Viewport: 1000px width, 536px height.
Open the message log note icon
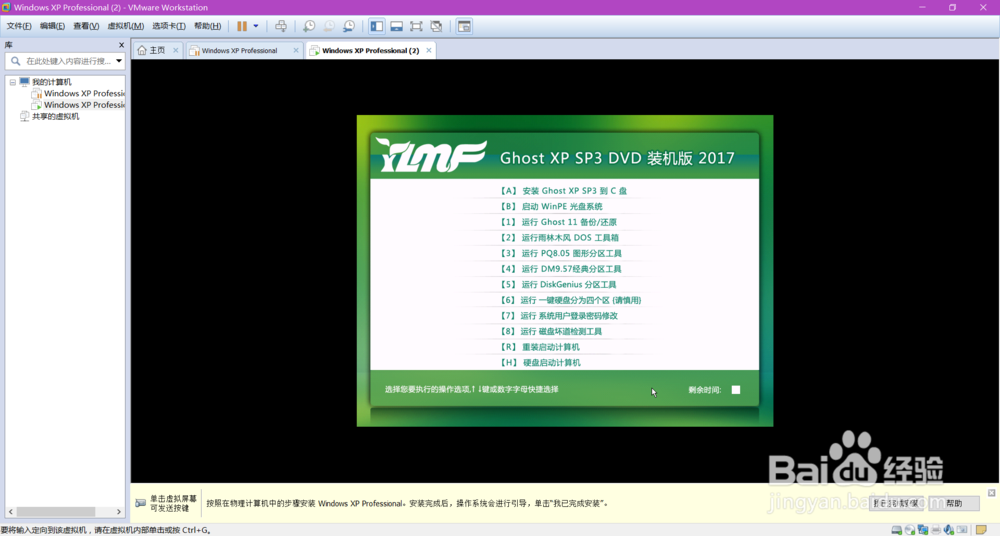pyautogui.click(x=982, y=530)
